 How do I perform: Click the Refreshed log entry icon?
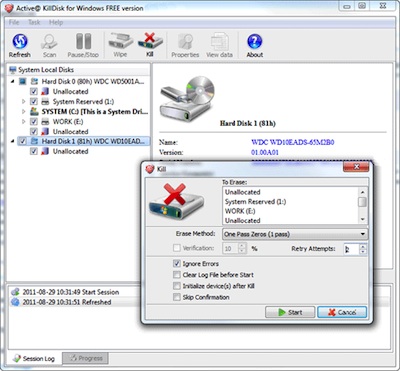tap(15, 302)
